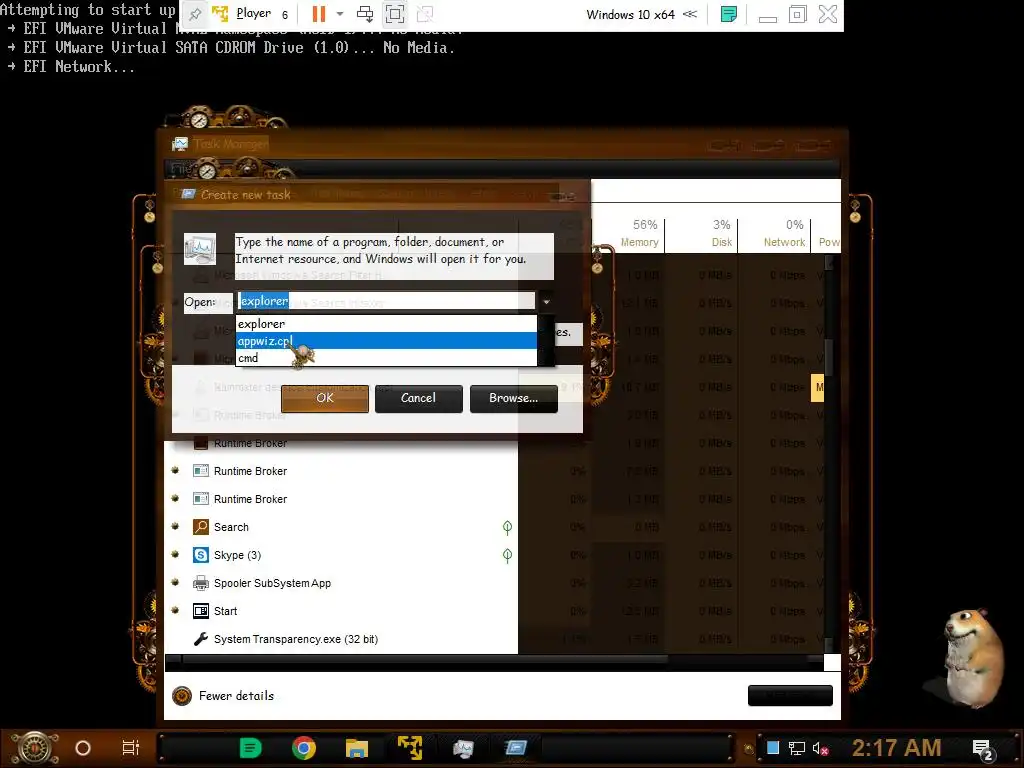
Task: Open the Browse... file picker
Action: (513, 398)
